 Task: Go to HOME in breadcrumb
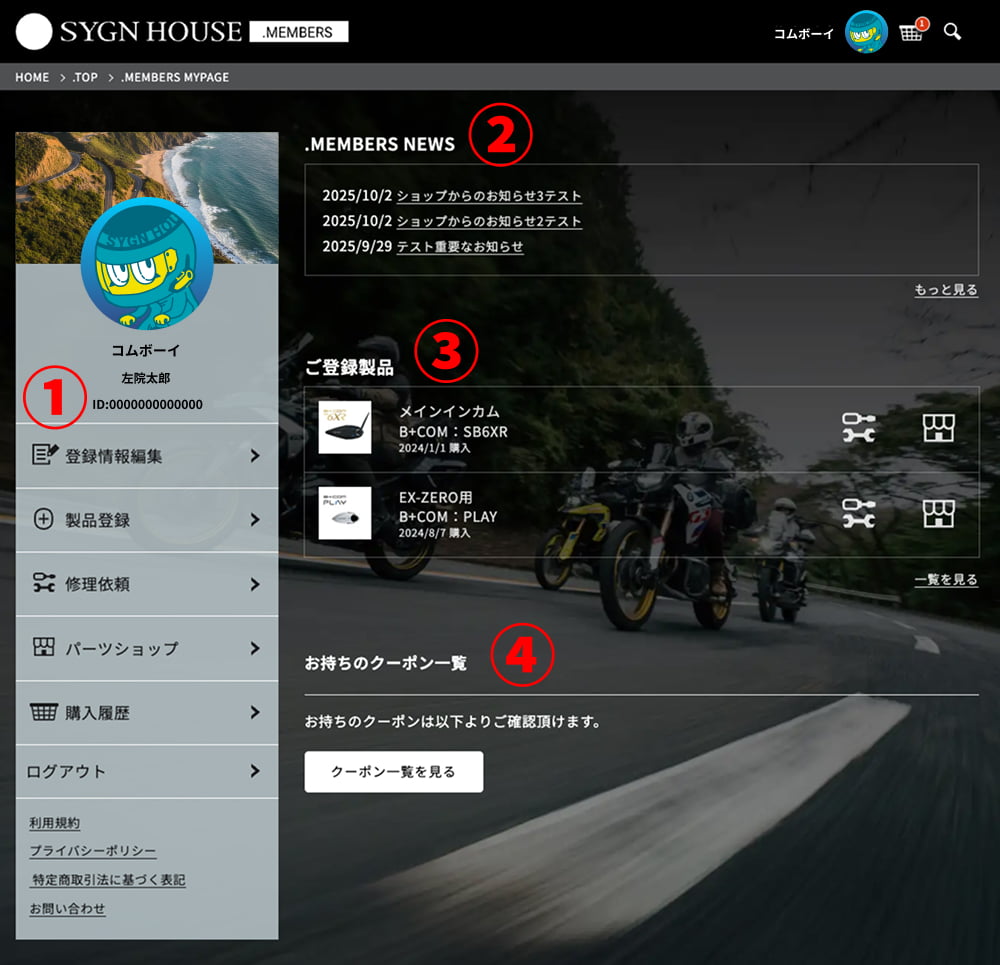coord(32,77)
